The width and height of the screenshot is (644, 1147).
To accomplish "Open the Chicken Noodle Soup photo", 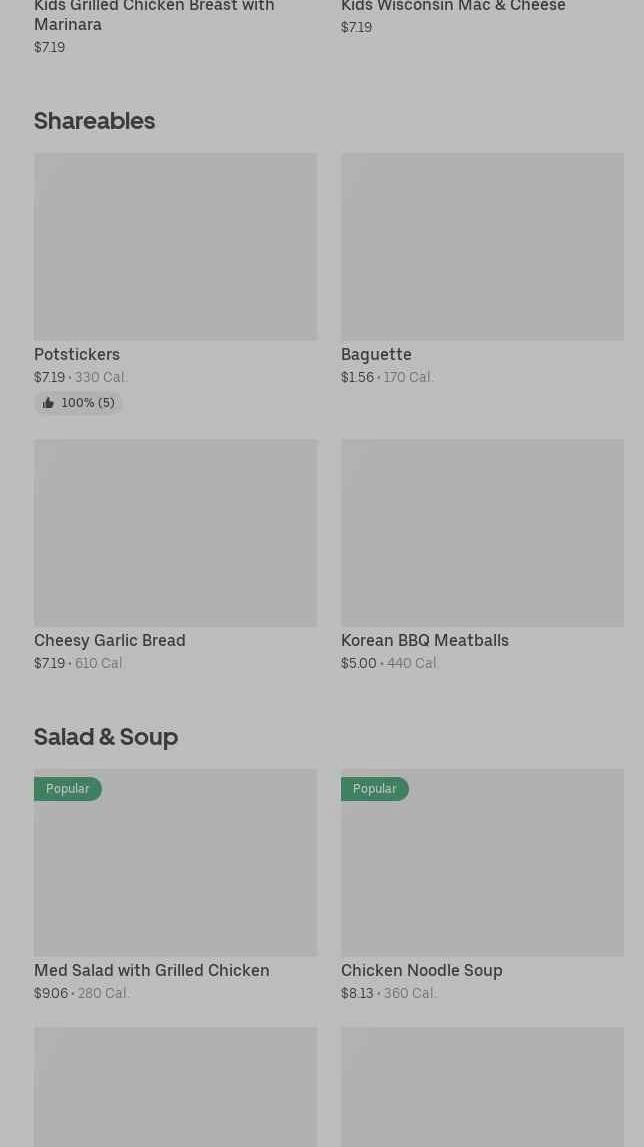I will pos(482,862).
